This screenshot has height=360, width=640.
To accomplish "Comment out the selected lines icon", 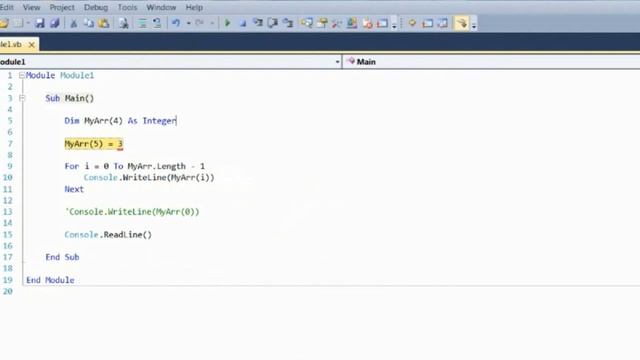I will point(142,23).
